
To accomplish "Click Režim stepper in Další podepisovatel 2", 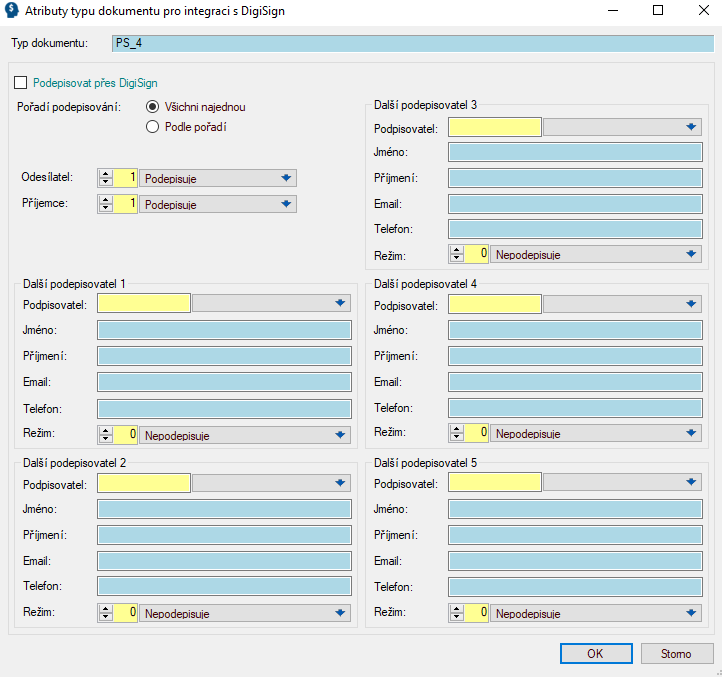I will 106,613.
